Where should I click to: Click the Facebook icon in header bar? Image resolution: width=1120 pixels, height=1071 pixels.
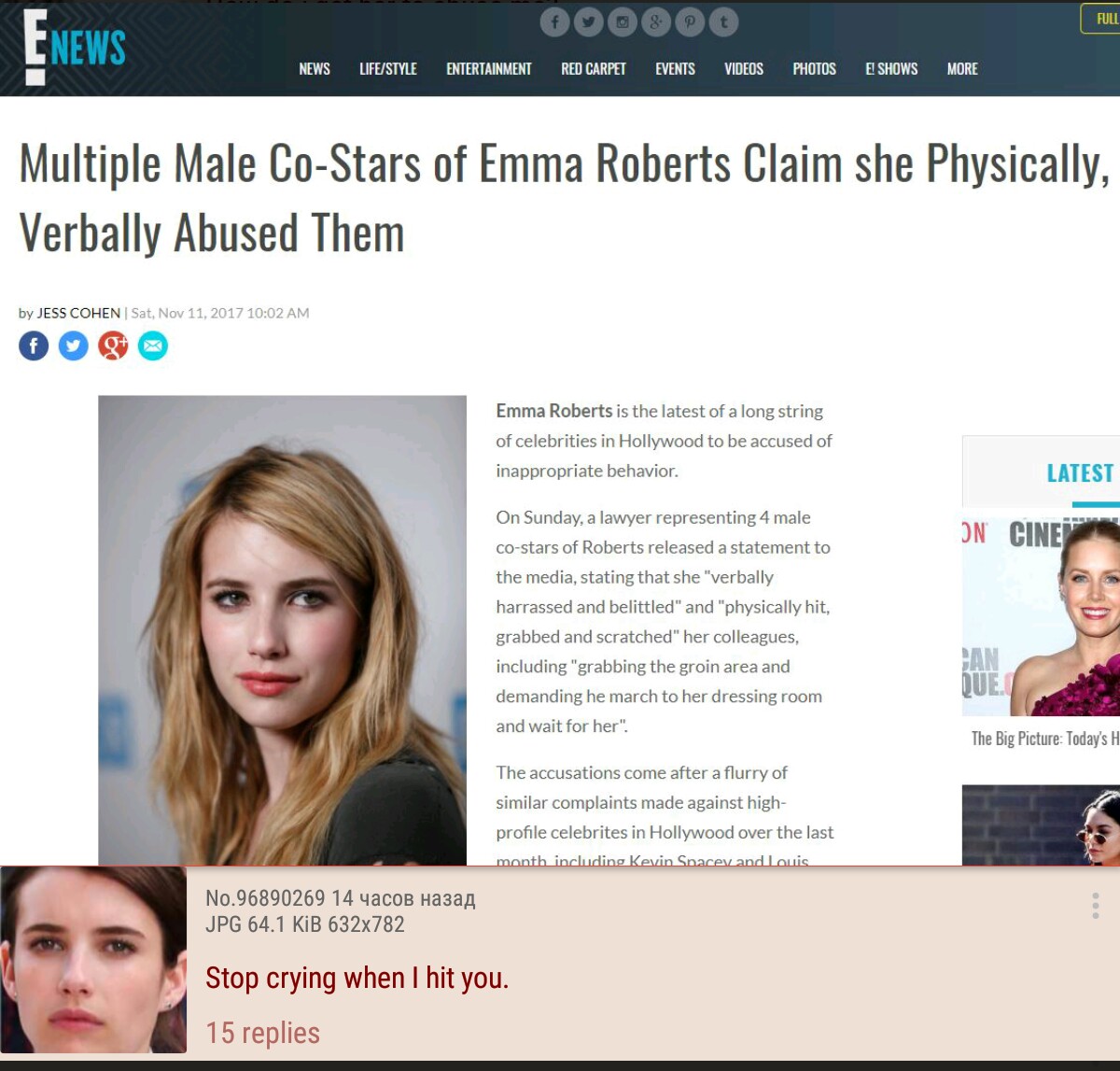pos(554,21)
